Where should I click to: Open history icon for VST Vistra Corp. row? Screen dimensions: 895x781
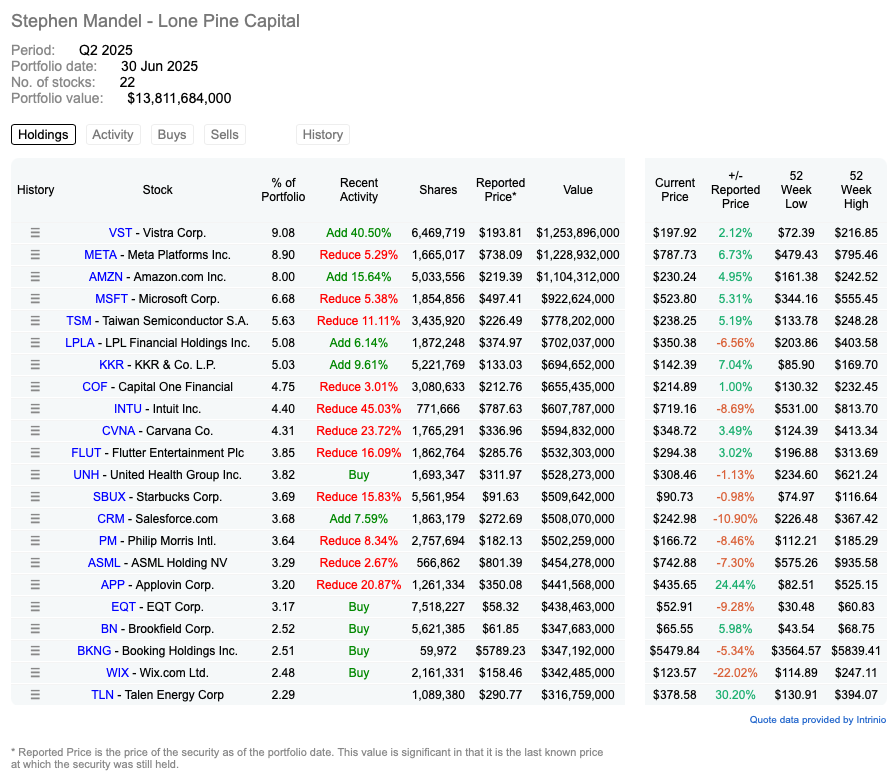[x=35, y=233]
